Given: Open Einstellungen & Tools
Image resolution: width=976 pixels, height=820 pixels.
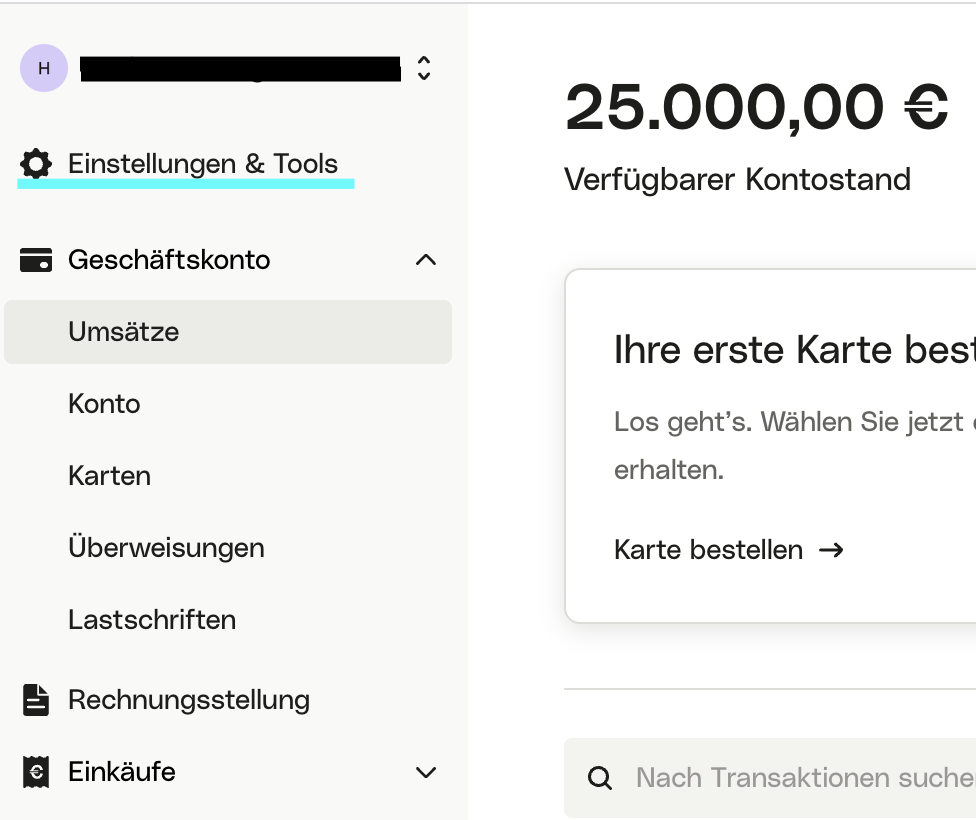Looking at the screenshot, I should (203, 164).
